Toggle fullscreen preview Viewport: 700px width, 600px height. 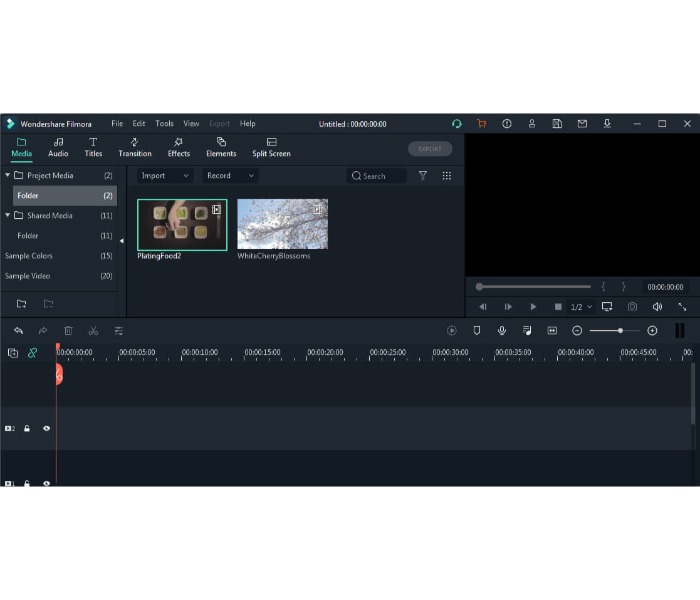point(682,307)
